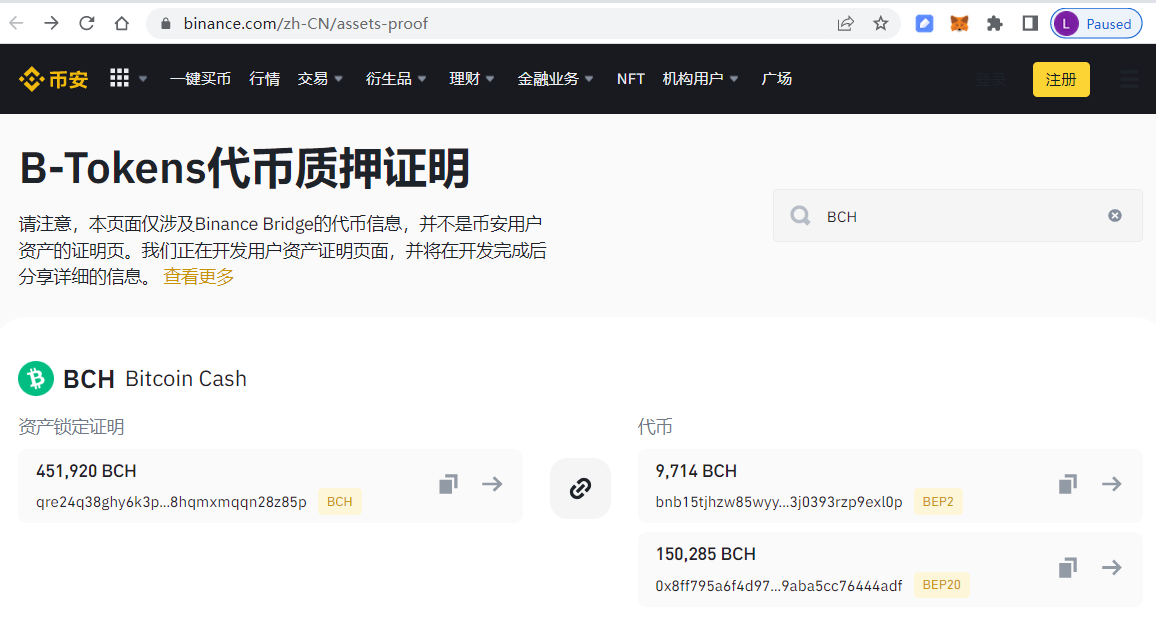Click the 查看更多 link
This screenshot has width=1156, height=621.
pos(198,277)
